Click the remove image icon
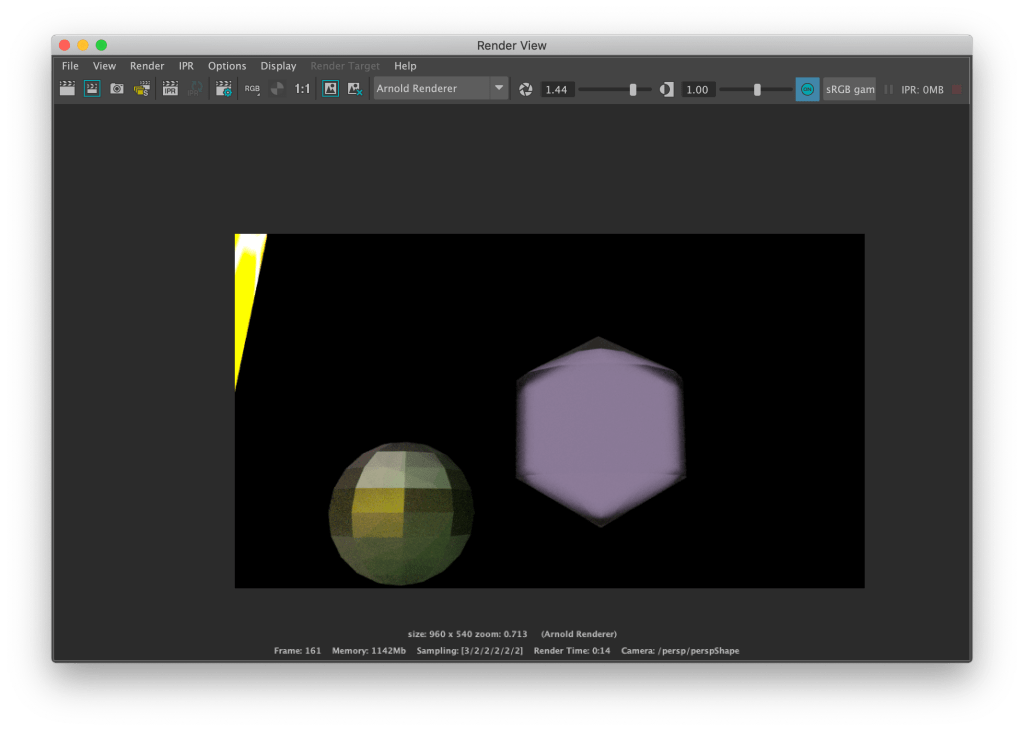This screenshot has width=1024, height=731. pos(354,89)
